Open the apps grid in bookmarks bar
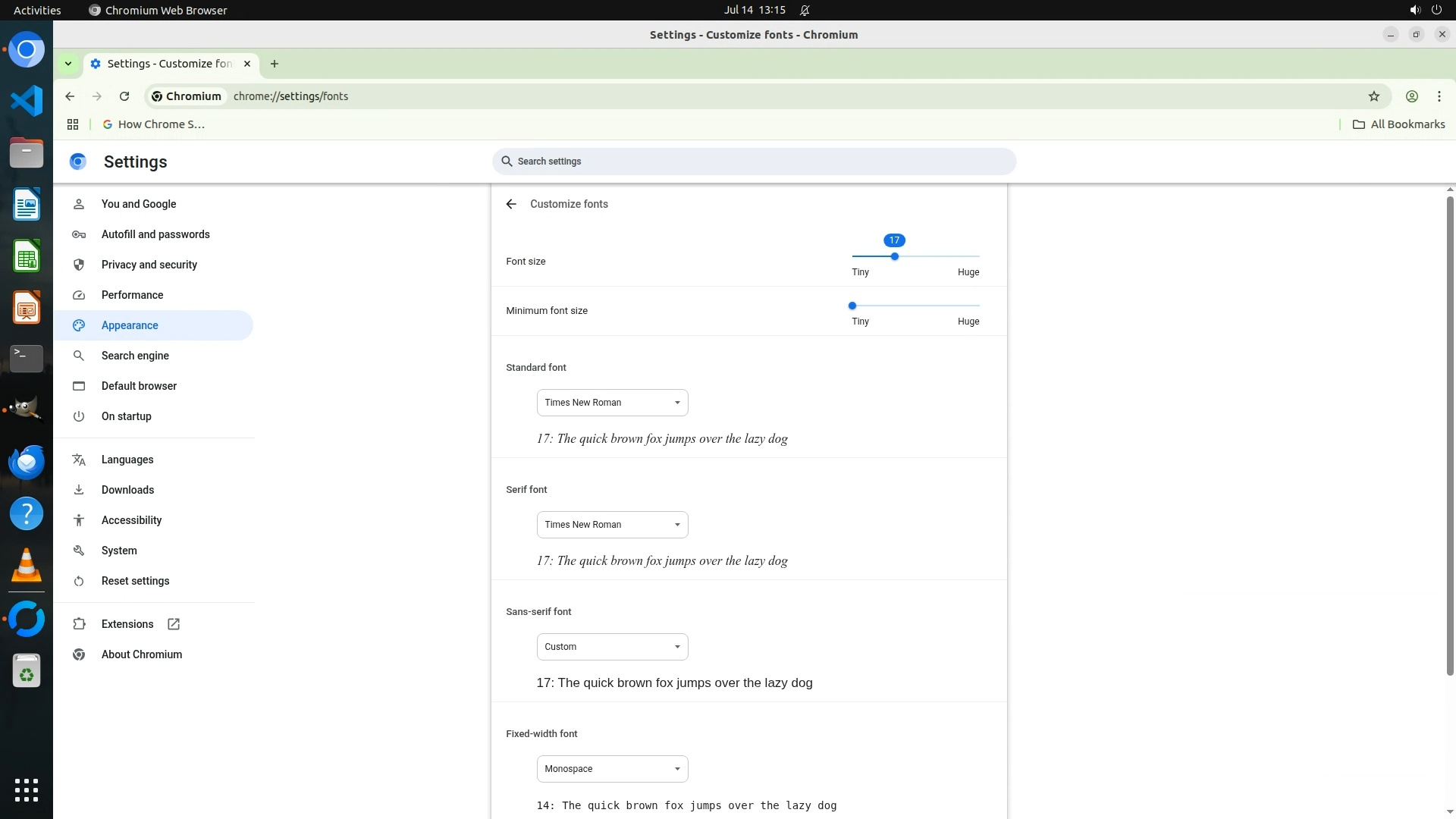 click(x=73, y=124)
